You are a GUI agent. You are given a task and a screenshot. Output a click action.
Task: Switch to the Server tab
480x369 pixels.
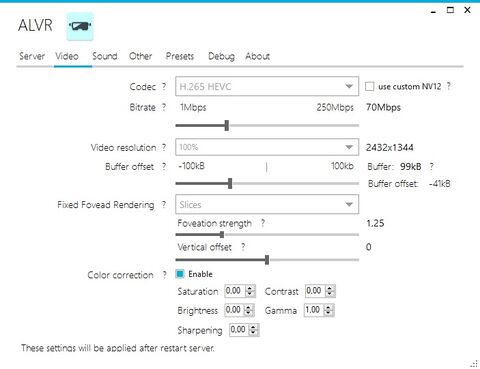(32, 56)
